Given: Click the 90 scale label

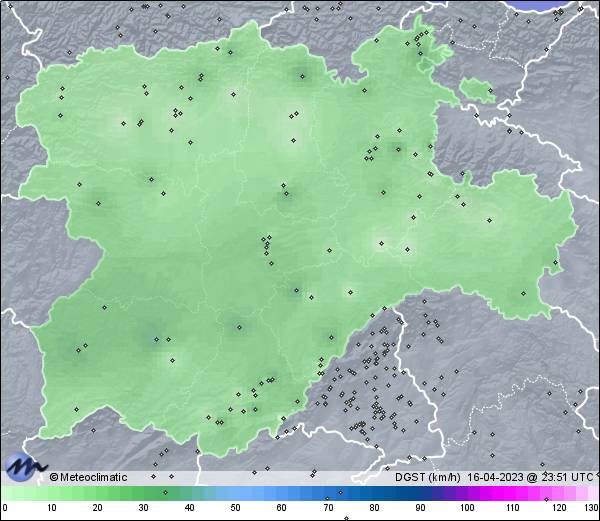Looking at the screenshot, I should (x=420, y=508).
